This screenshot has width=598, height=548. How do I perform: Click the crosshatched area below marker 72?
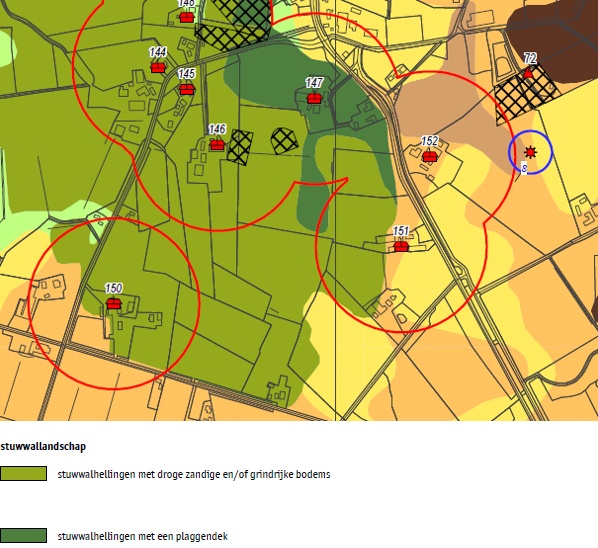coord(526,94)
